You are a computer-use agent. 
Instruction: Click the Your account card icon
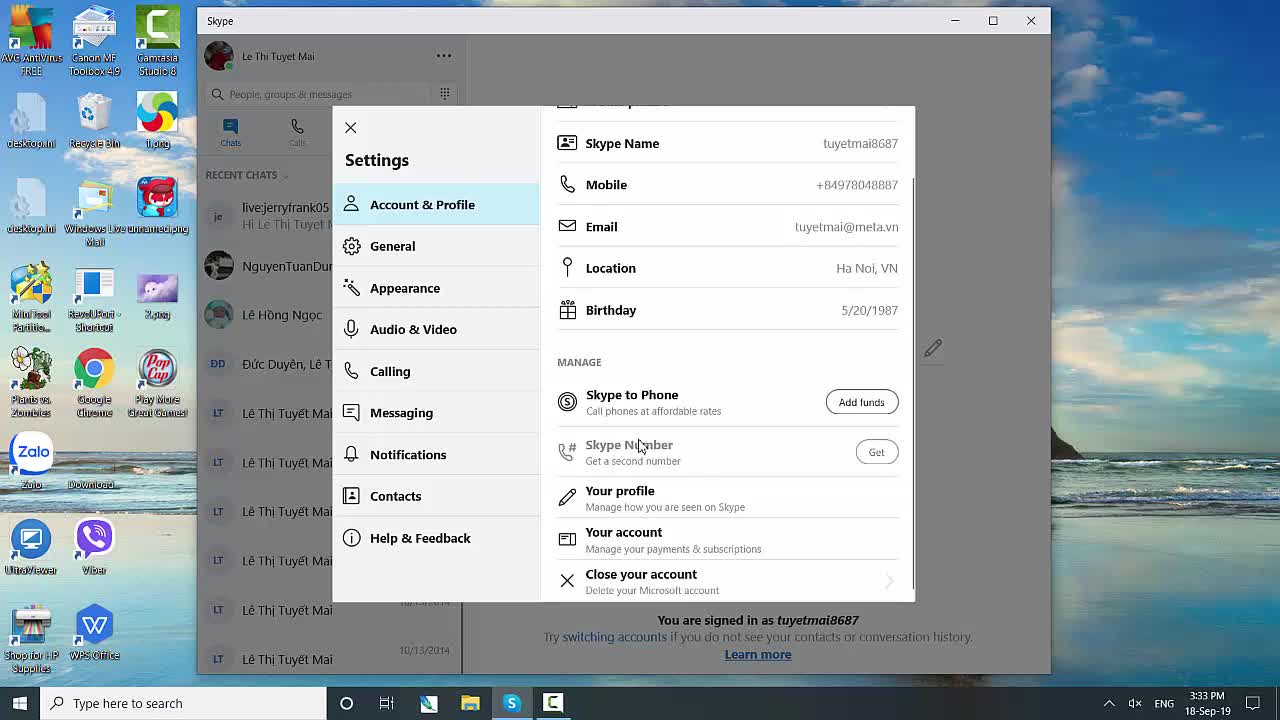[x=567, y=539]
